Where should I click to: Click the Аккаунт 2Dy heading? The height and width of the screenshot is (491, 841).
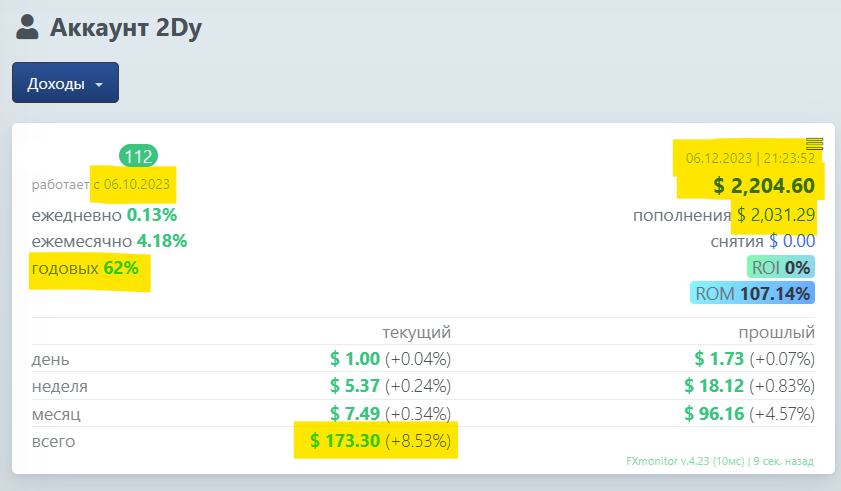126,28
